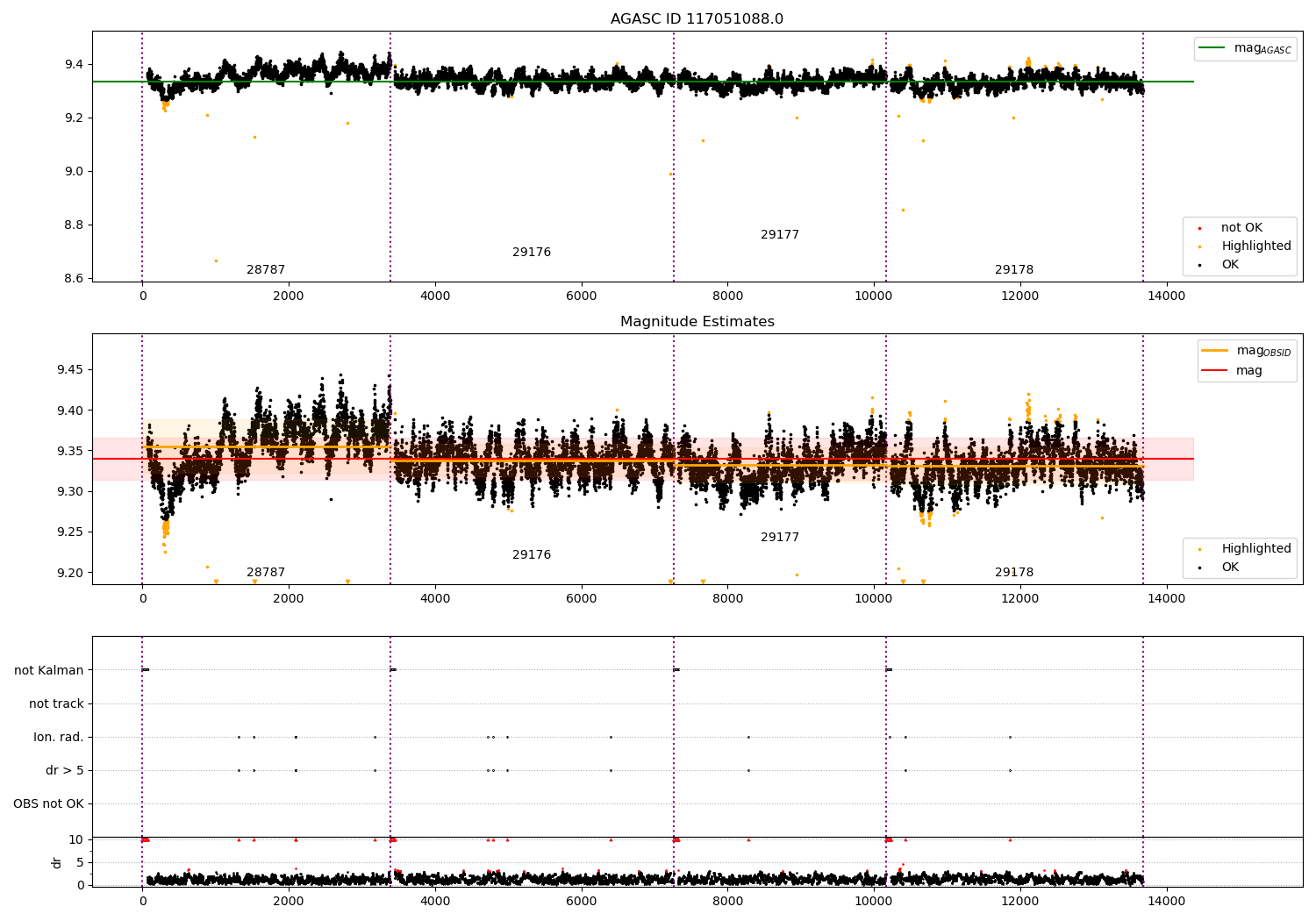1316x921 pixels.
Task: Click the 8.6 y-axis tick label
Action: 74,278
